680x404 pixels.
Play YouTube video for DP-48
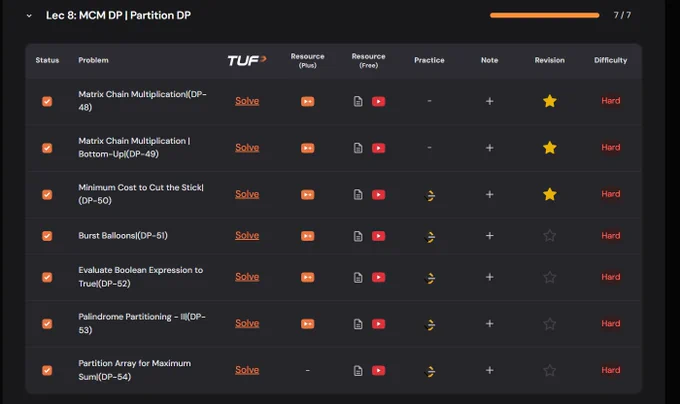[x=378, y=101]
